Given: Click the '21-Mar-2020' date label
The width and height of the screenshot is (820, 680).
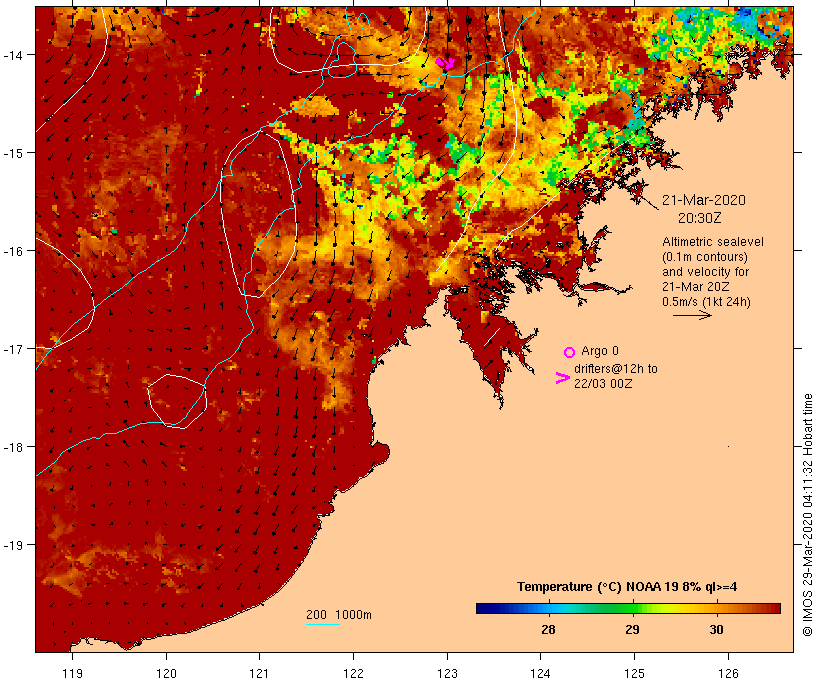Looking at the screenshot, I should 704,200.
